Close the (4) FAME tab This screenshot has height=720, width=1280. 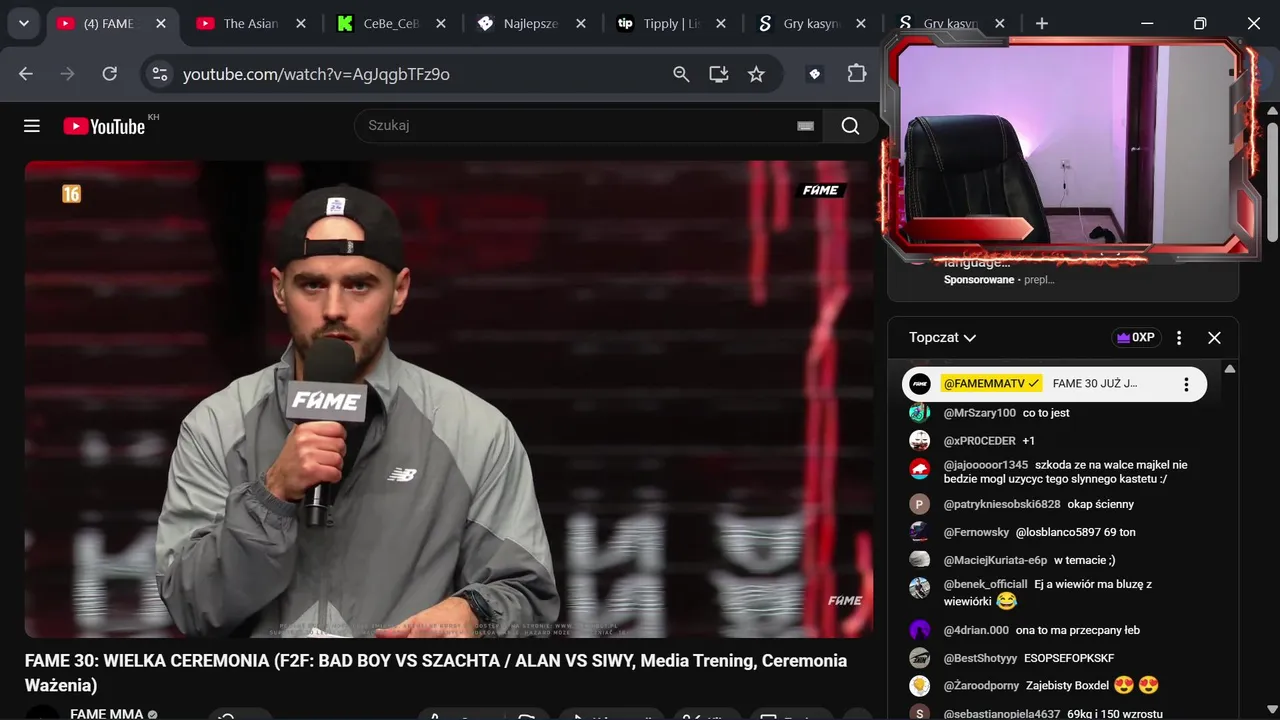click(161, 24)
